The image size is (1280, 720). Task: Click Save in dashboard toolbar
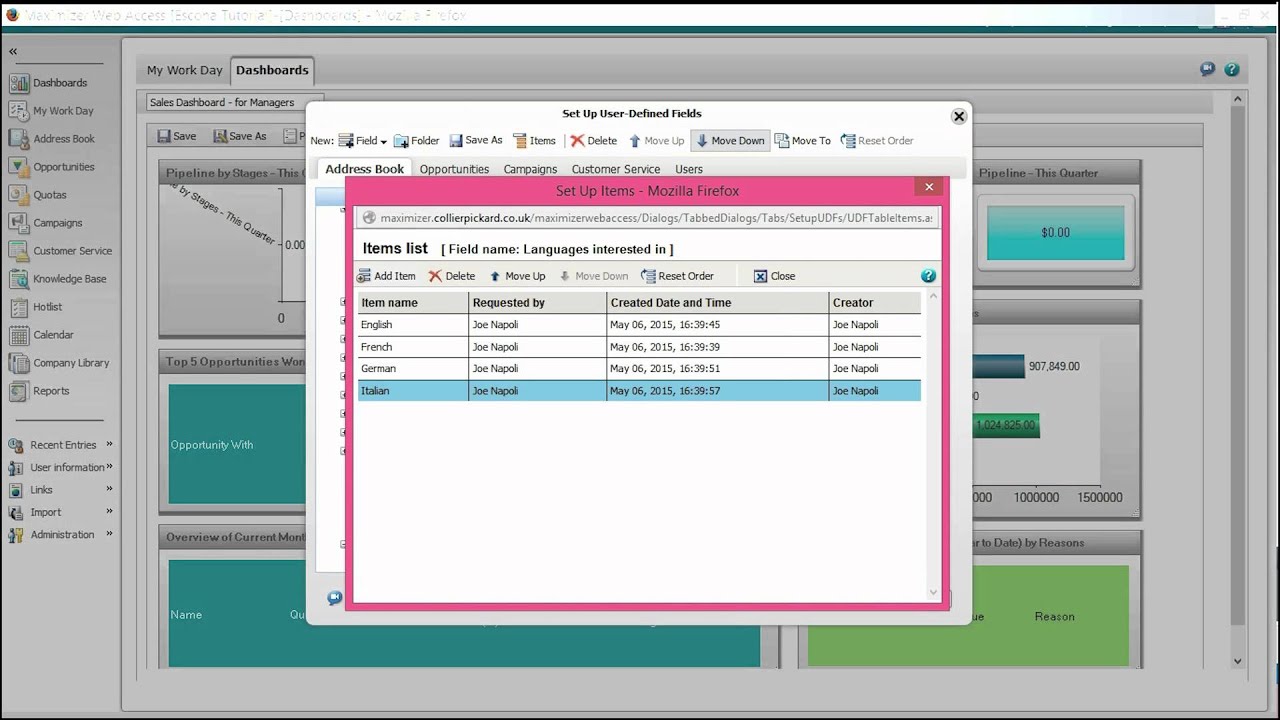tap(177, 136)
